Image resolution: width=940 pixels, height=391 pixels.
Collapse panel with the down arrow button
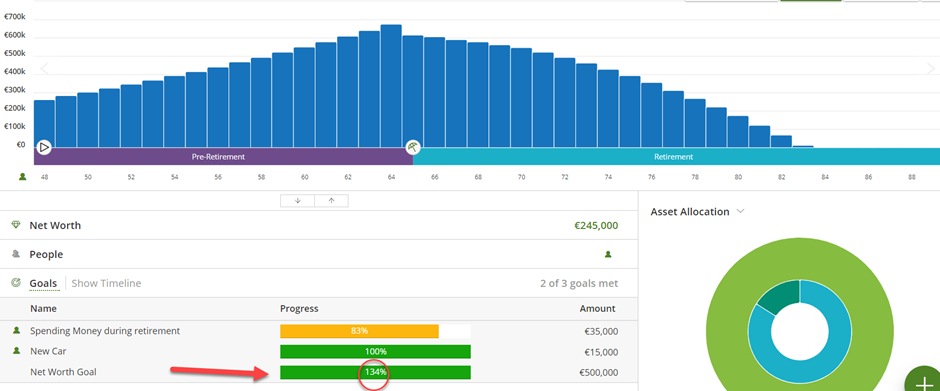297,201
